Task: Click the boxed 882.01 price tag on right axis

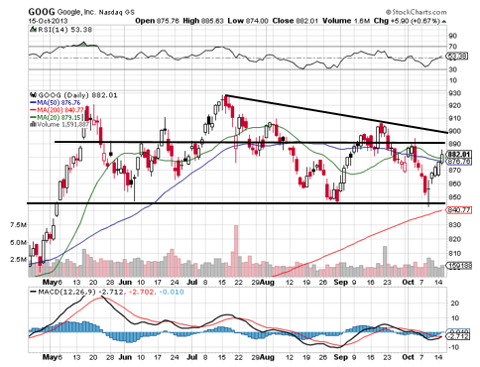Action: (x=459, y=154)
